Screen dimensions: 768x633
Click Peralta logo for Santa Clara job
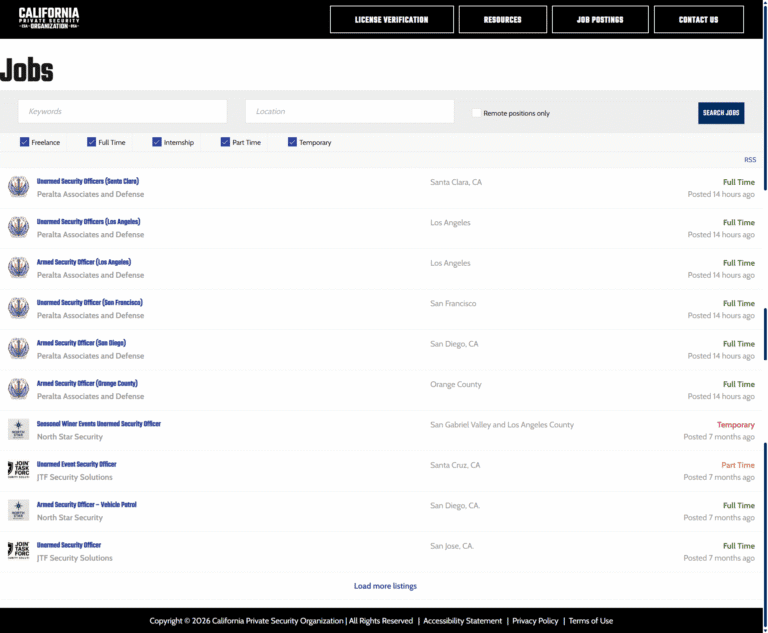click(19, 187)
